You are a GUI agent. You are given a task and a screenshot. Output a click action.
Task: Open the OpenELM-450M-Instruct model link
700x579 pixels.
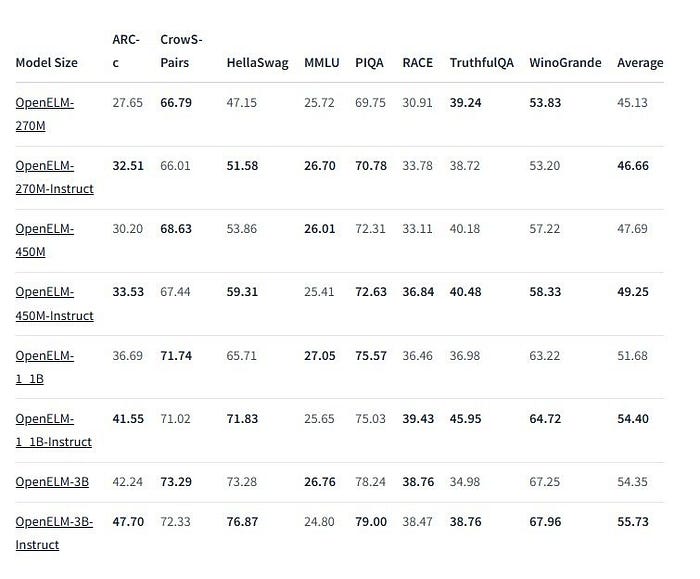pyautogui.click(x=54, y=304)
